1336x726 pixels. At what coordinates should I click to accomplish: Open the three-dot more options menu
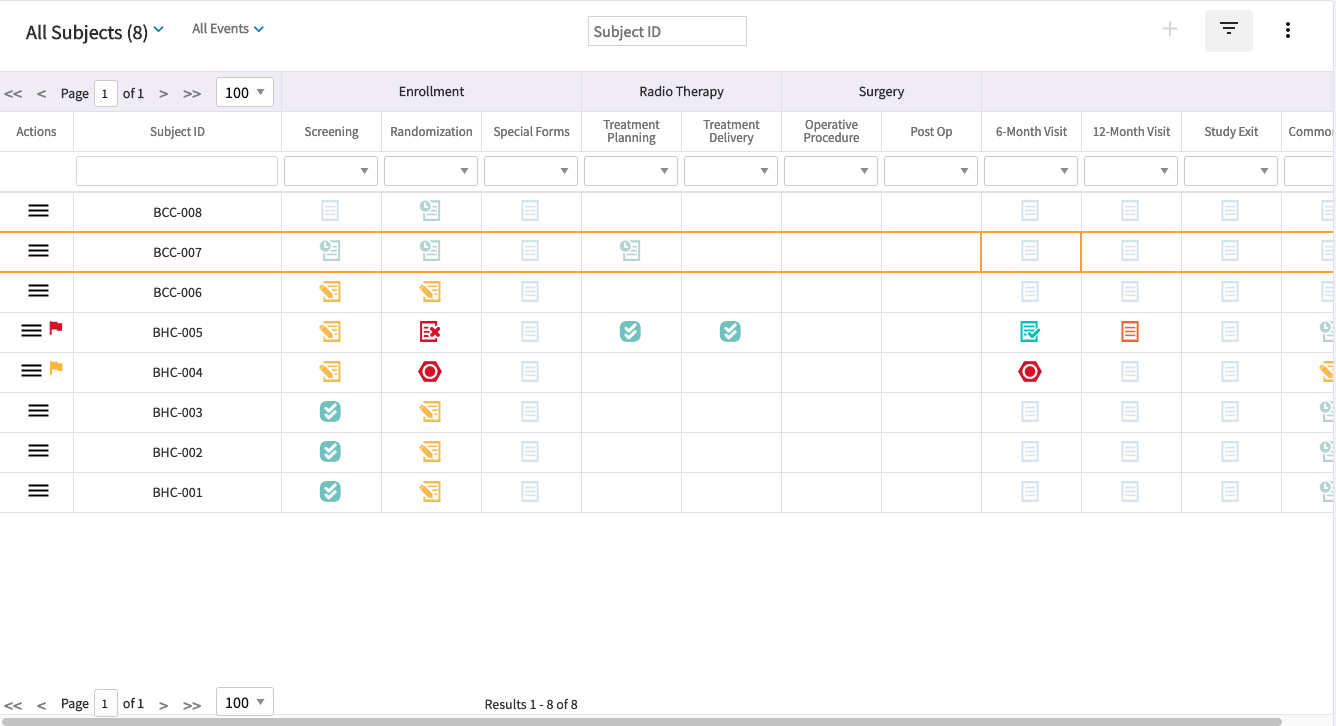[x=1288, y=30]
